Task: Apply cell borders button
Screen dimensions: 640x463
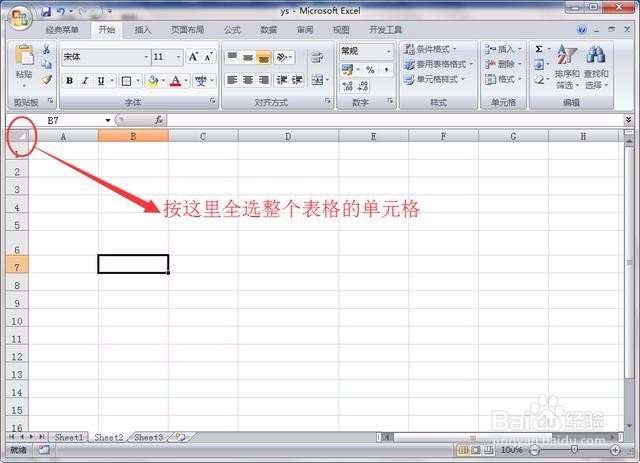Action: click(127, 81)
